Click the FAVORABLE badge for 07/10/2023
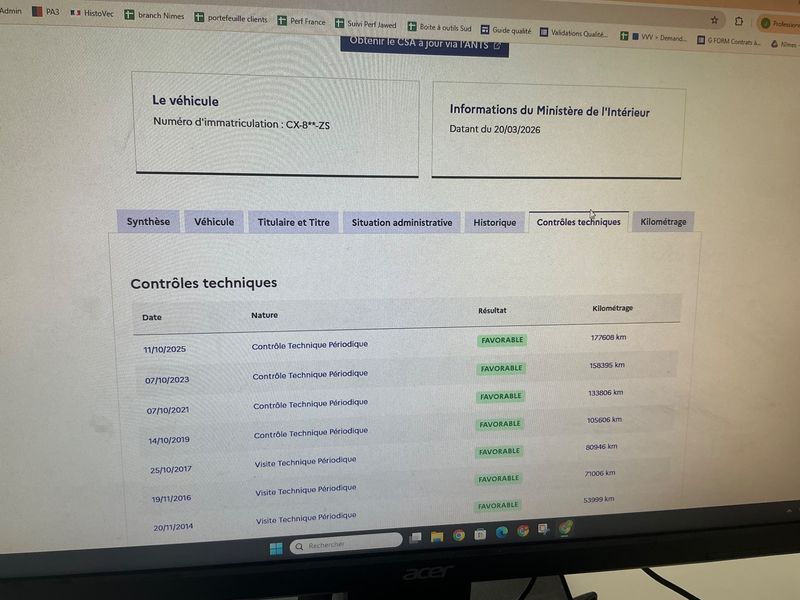 pyautogui.click(x=501, y=368)
